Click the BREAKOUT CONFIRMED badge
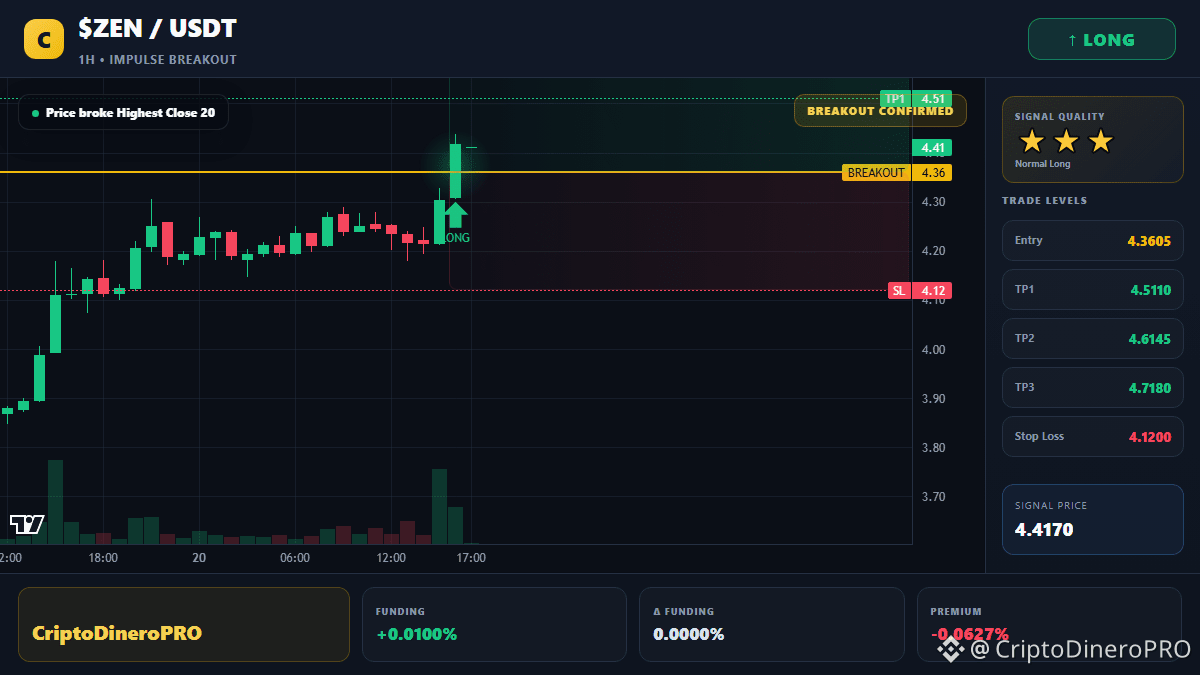1200x675 pixels. (x=880, y=111)
